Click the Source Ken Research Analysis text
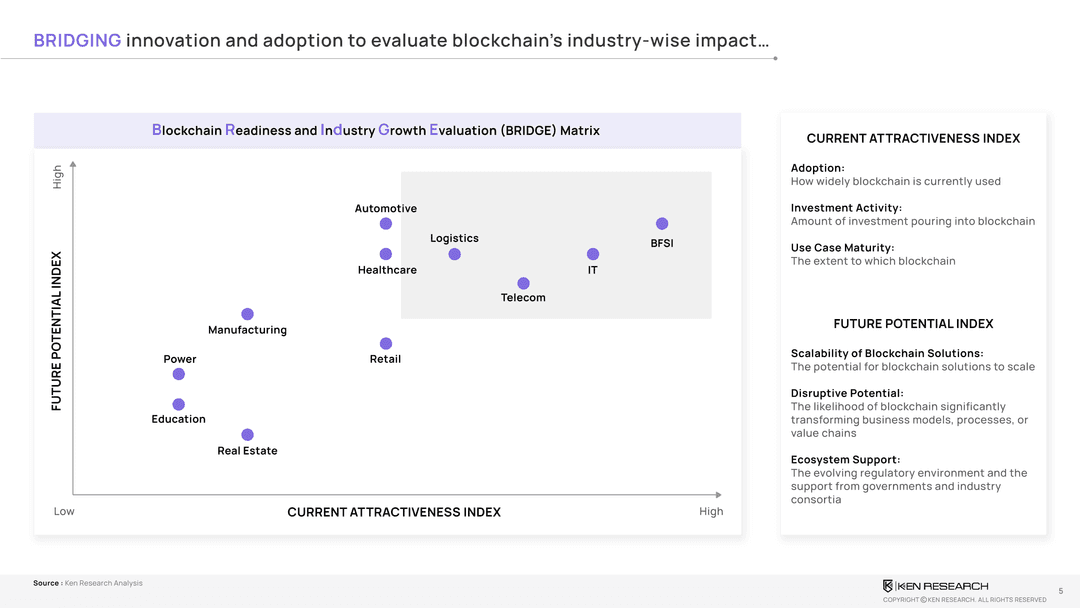1080x608 pixels. click(88, 583)
